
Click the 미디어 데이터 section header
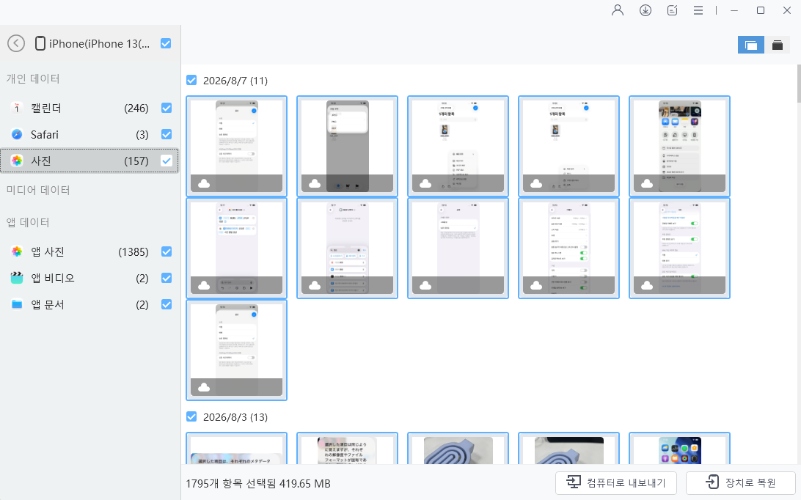click(38, 190)
